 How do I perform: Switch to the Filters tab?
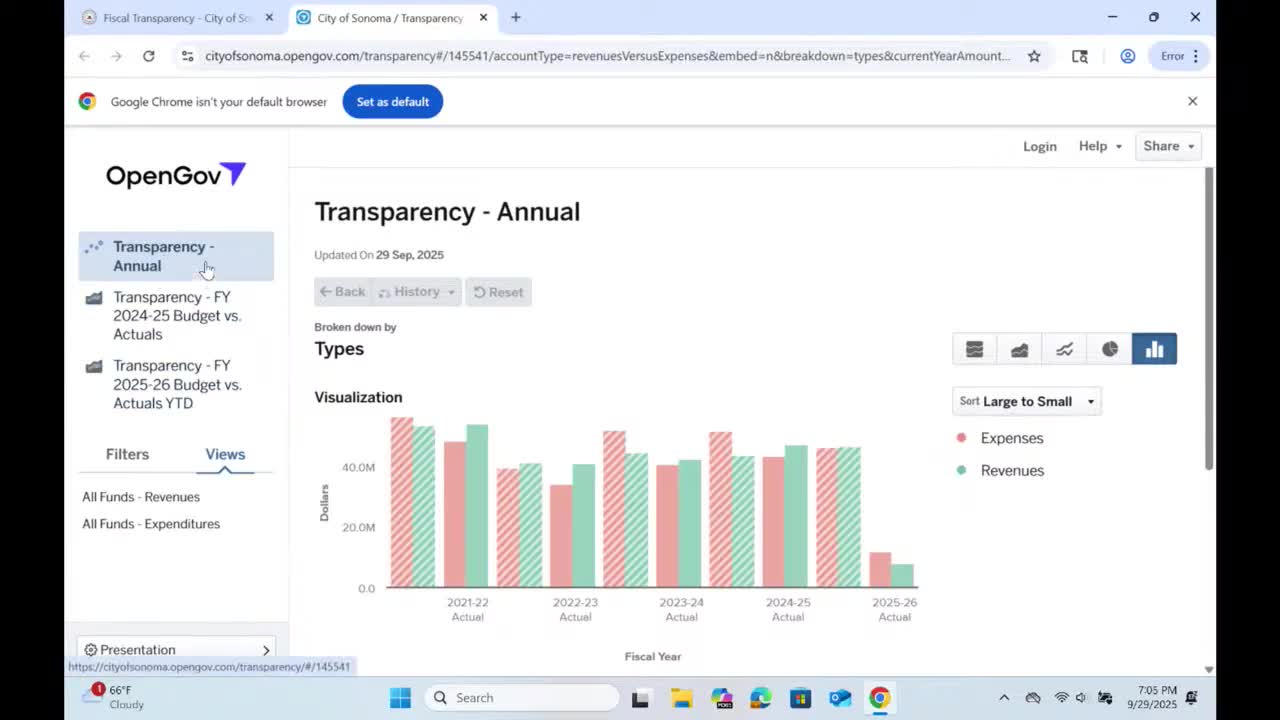click(x=127, y=454)
